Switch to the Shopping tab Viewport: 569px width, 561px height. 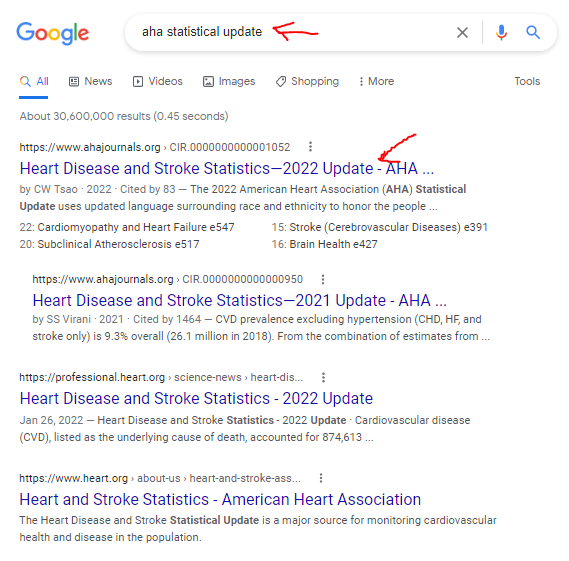click(307, 81)
